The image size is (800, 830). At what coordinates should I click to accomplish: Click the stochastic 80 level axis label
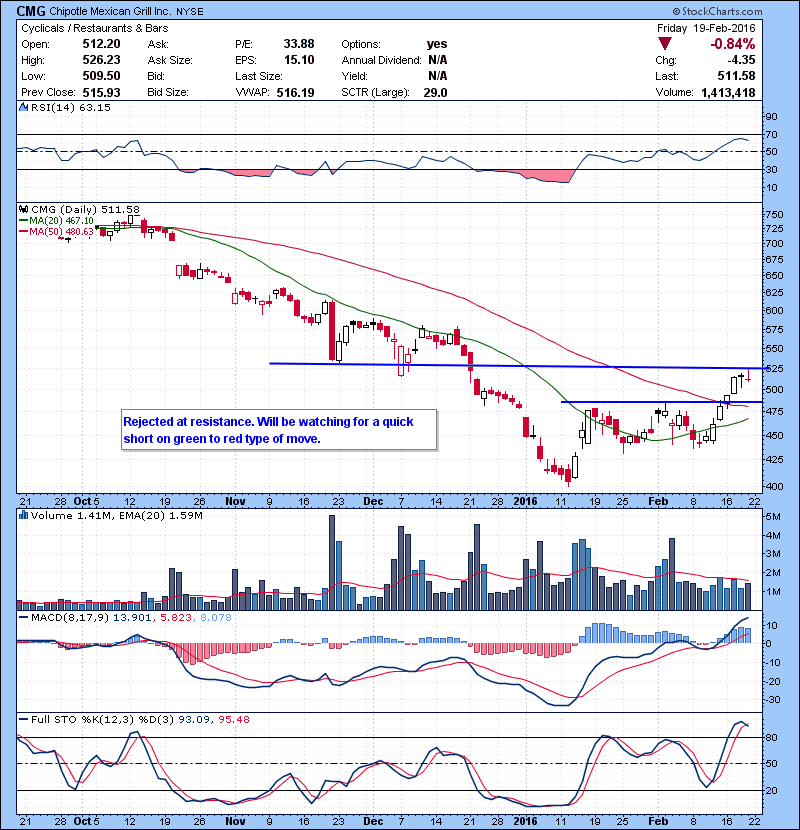pyautogui.click(x=771, y=737)
